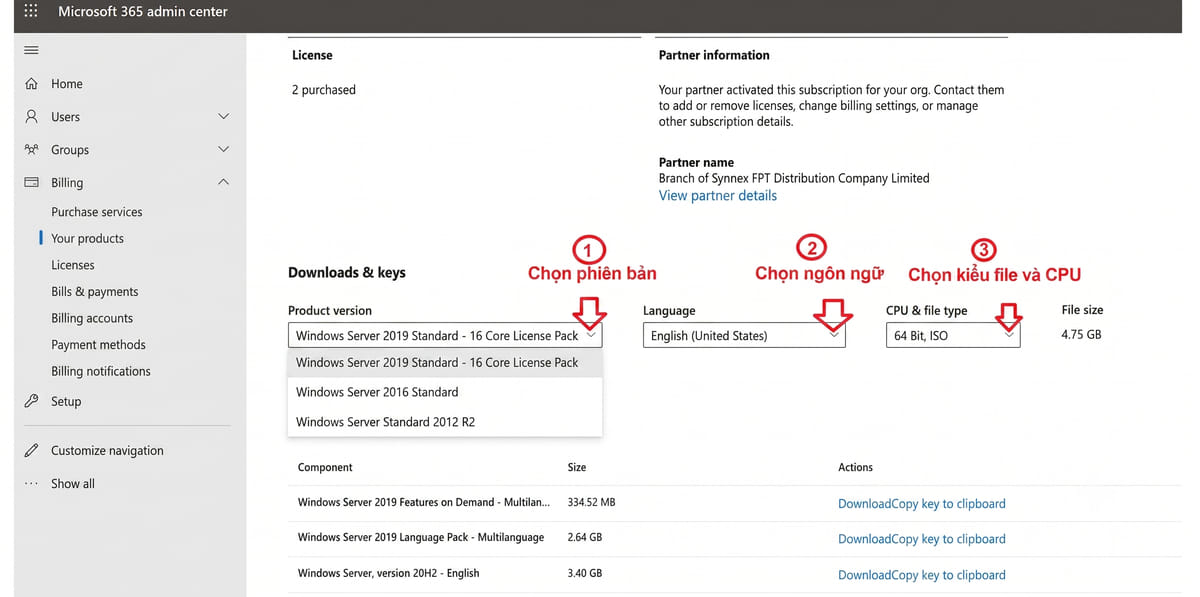Image resolution: width=1200 pixels, height=597 pixels.
Task: Click the 3.40 GB size value
Action: click(585, 573)
